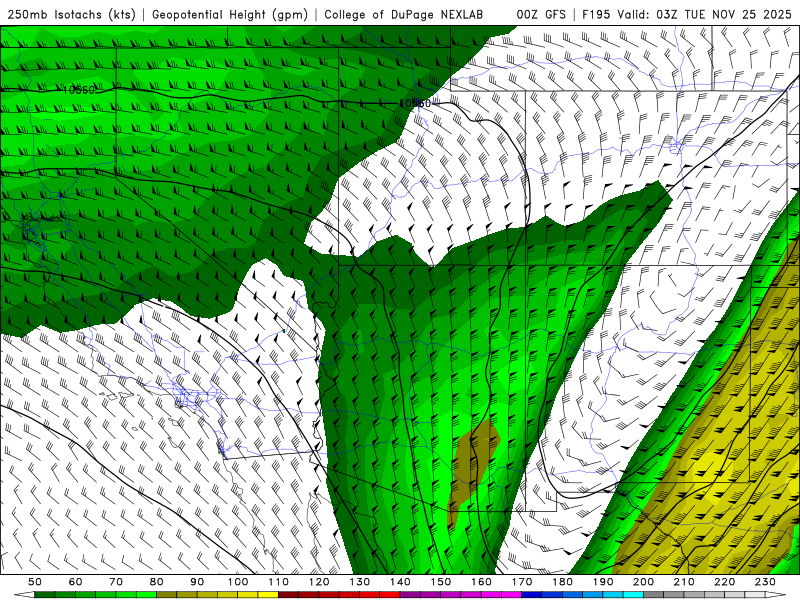
Task: Click the 110 value on the color scale
Action: pos(279,582)
